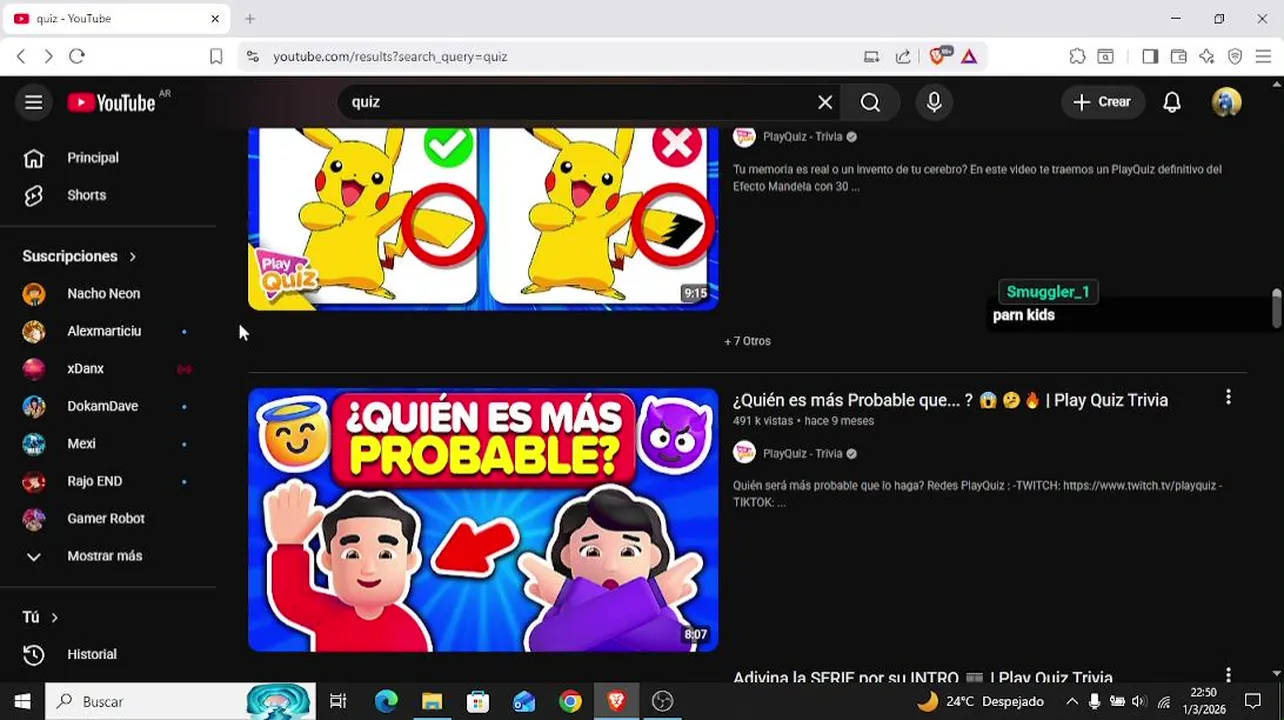Click the PlayQuiz avatar on the Mandela video

[744, 137]
